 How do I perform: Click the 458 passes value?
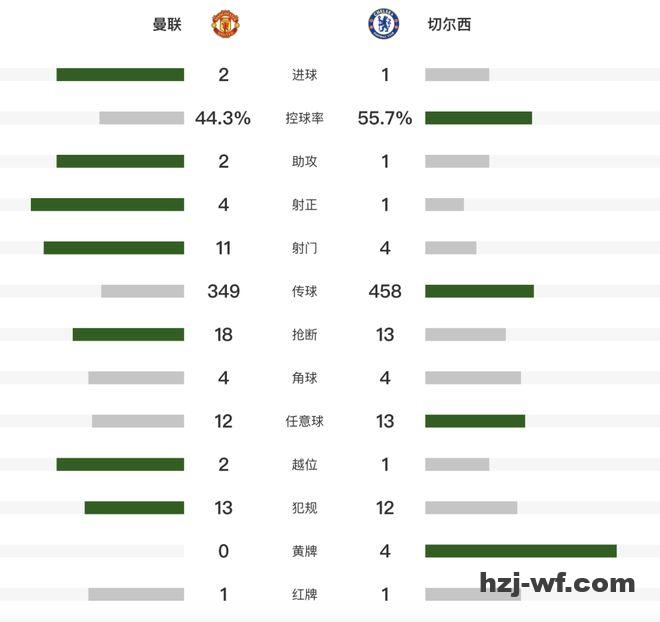pyautogui.click(x=385, y=291)
